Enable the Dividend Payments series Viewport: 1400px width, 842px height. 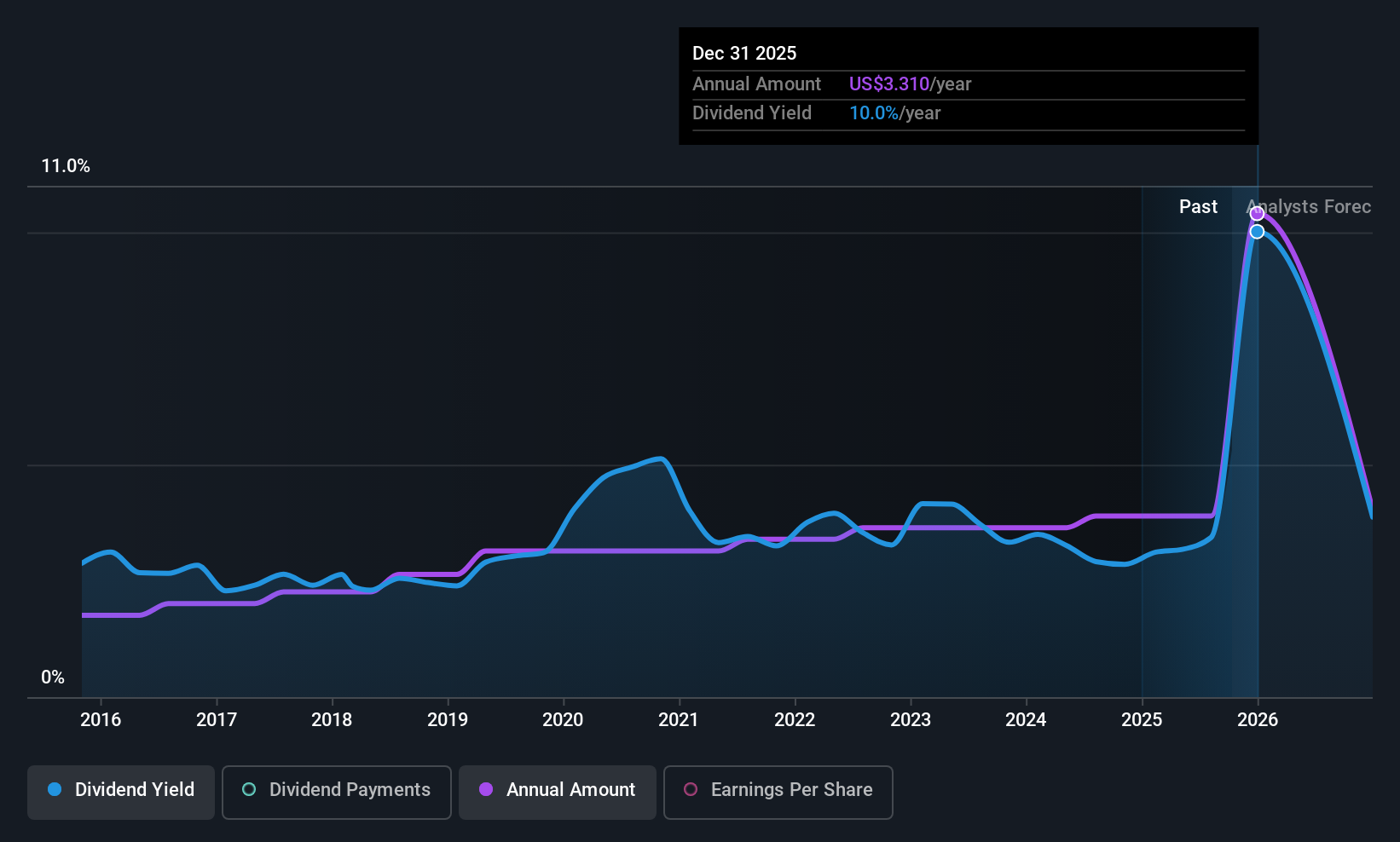click(x=337, y=791)
